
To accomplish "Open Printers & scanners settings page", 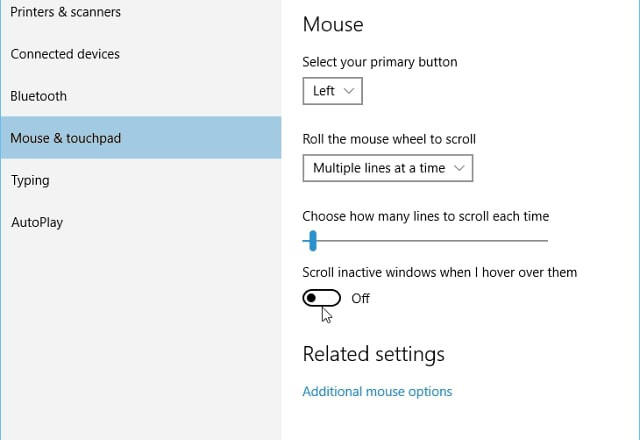I will pyautogui.click(x=65, y=12).
